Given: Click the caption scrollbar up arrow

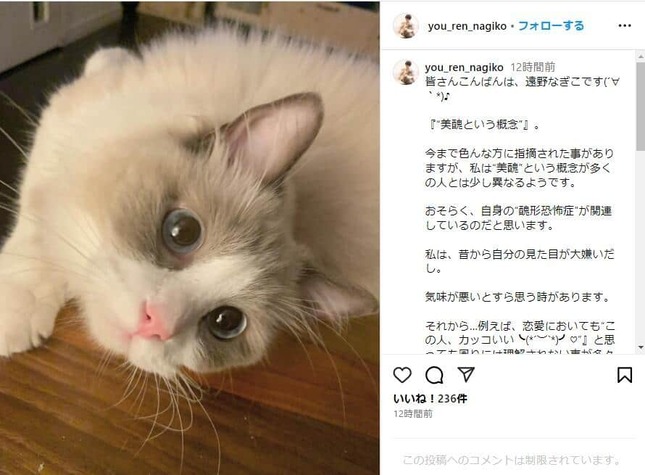Looking at the screenshot, I should (x=640, y=56).
